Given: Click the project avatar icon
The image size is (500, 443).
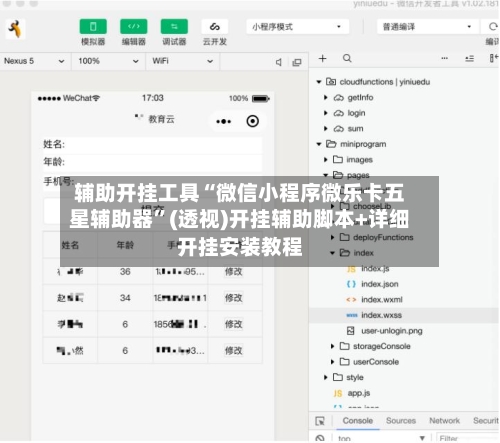Looking at the screenshot, I should pyautogui.click(x=15, y=29).
